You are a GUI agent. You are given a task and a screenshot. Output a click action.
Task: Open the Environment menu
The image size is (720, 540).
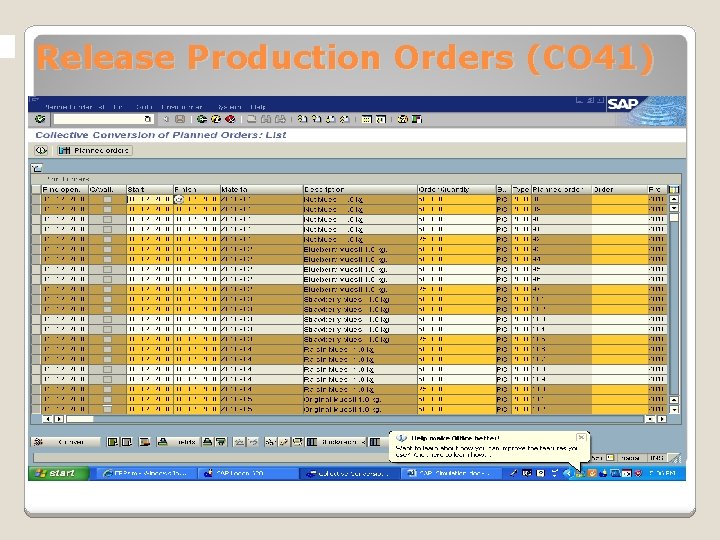[x=182, y=107]
